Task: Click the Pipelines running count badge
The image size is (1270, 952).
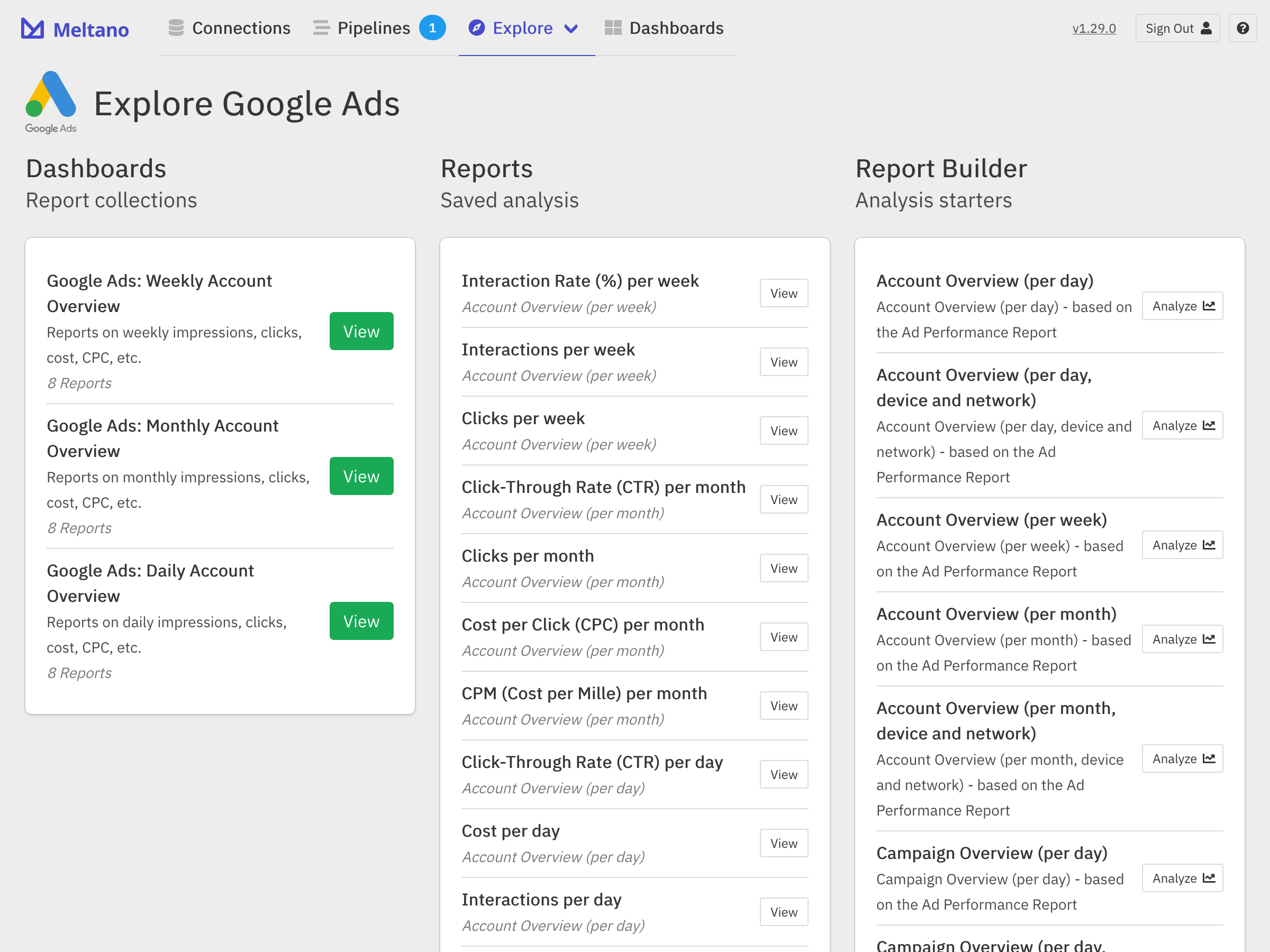Action: coord(432,28)
